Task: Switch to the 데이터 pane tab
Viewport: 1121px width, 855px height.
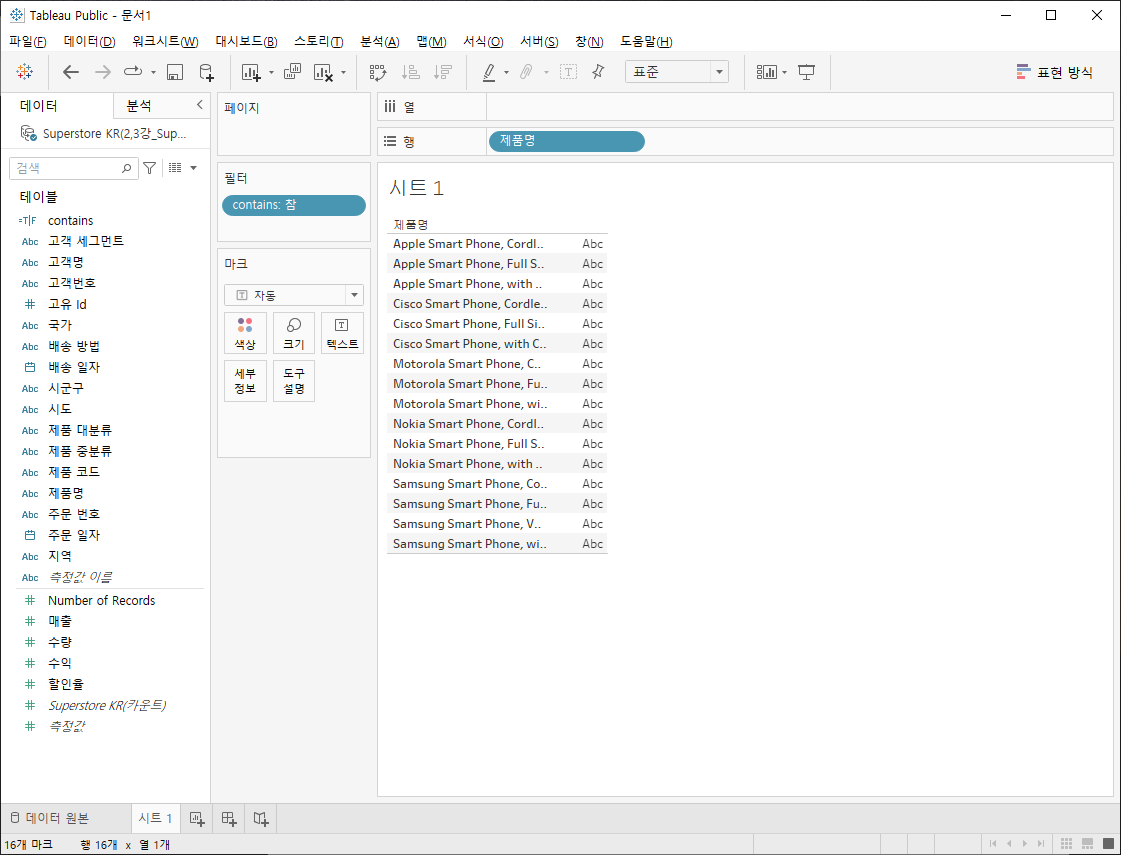Action: [39, 106]
